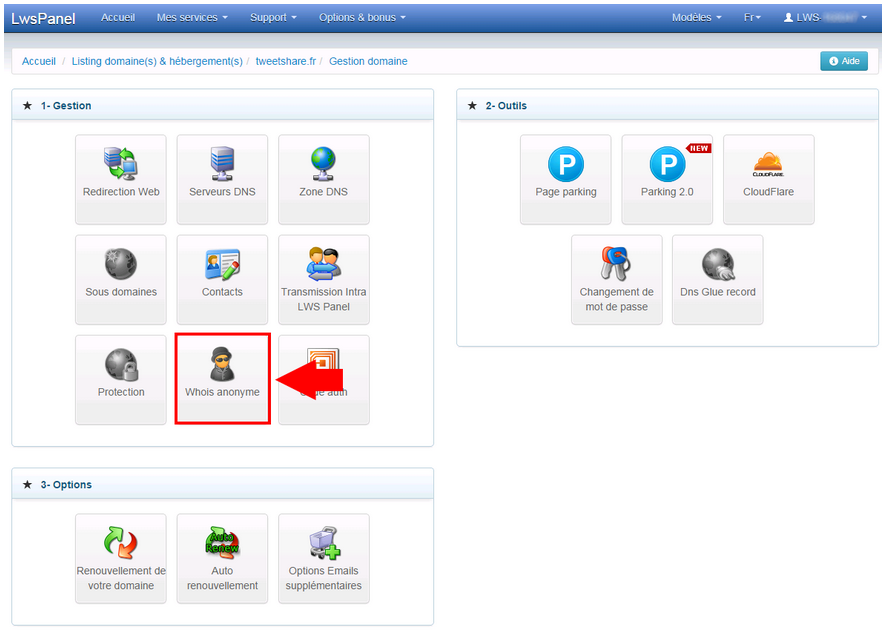Screen dimensions: 892x633
Task: Click the 1- Gestion panel heading
Action: (66, 106)
